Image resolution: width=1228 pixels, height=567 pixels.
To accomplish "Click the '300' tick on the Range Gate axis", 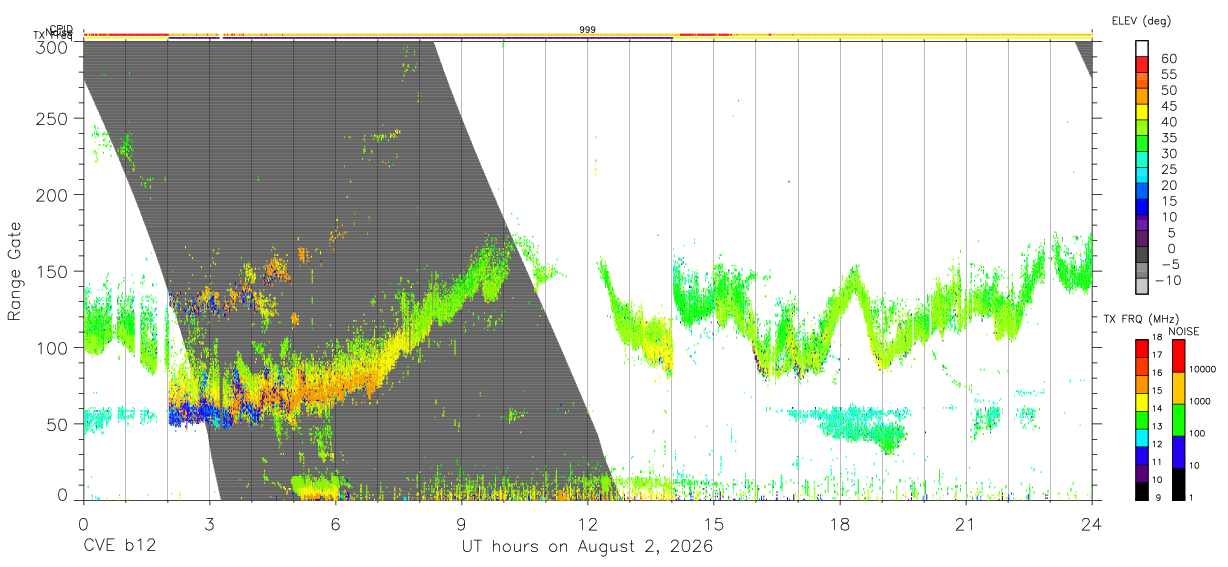I will (52, 46).
